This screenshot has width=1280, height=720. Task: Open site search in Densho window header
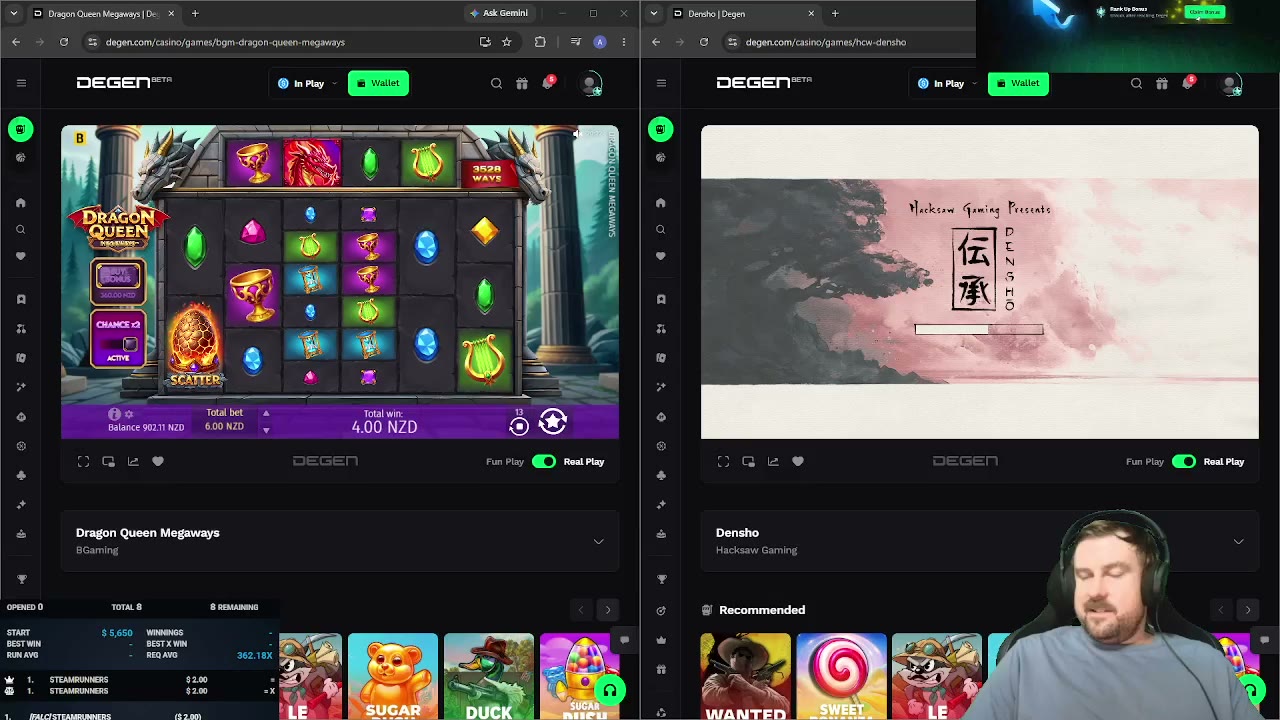1136,83
